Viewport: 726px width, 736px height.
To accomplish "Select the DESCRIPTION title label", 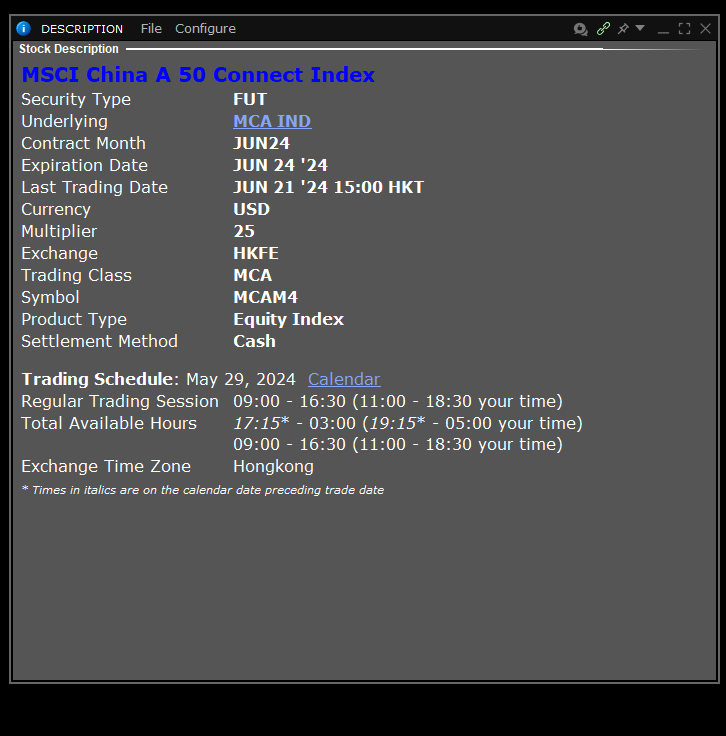I will click(82, 29).
